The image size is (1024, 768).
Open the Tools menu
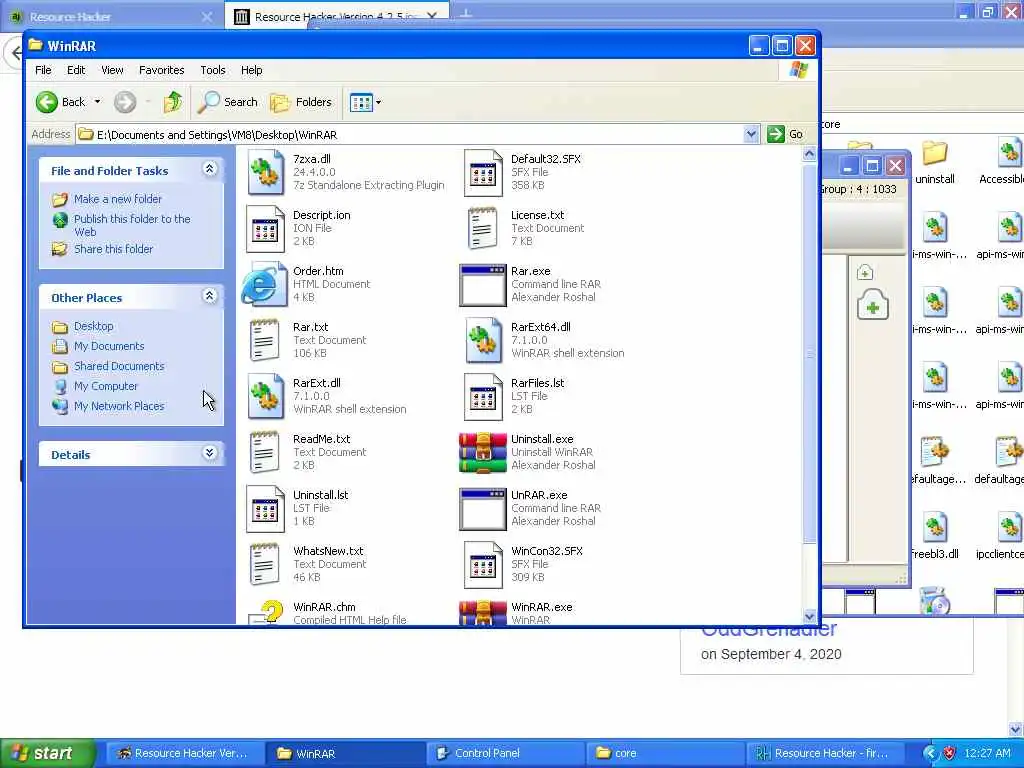pyautogui.click(x=213, y=70)
